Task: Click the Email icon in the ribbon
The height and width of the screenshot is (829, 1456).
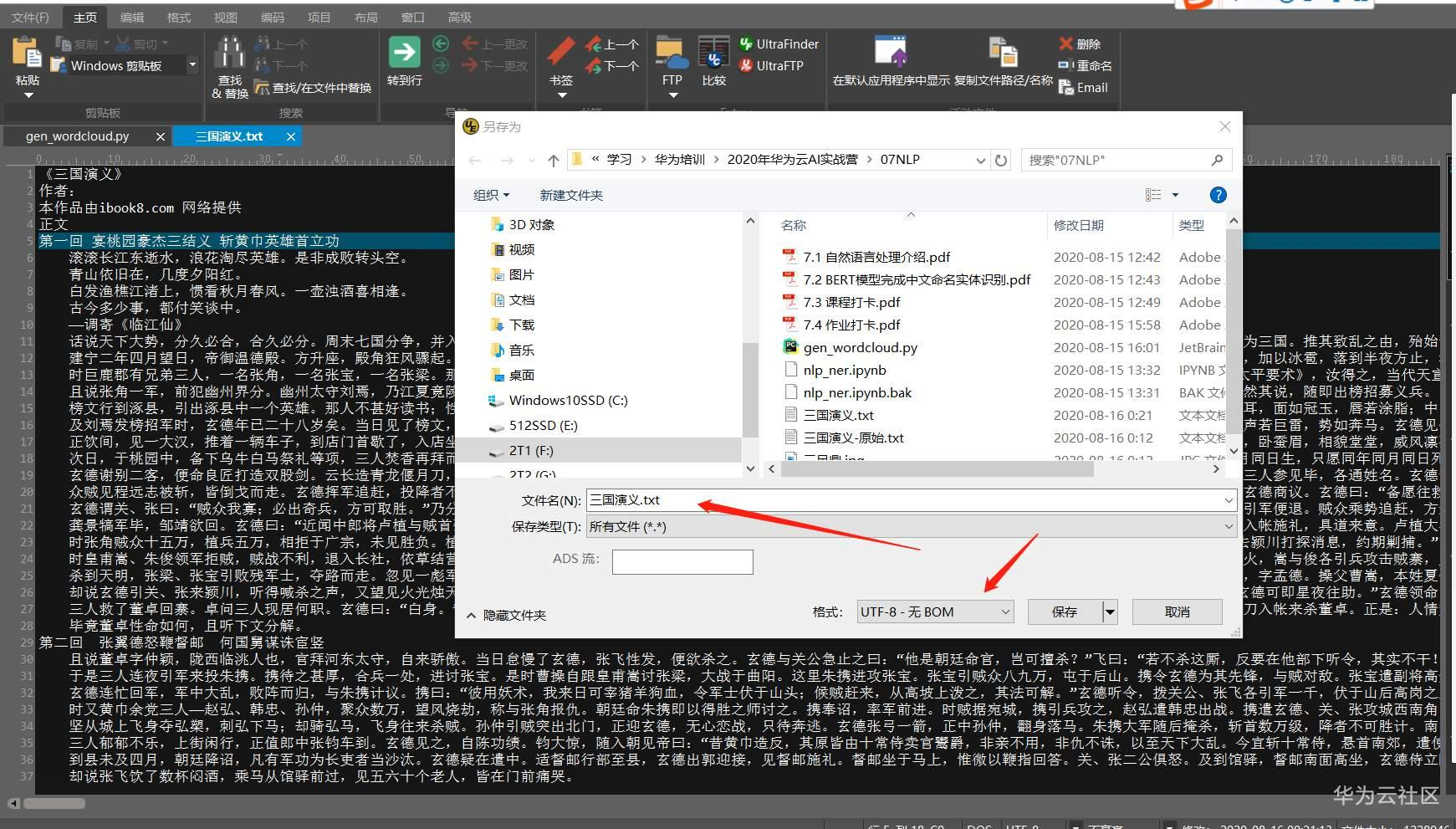Action: point(1065,87)
